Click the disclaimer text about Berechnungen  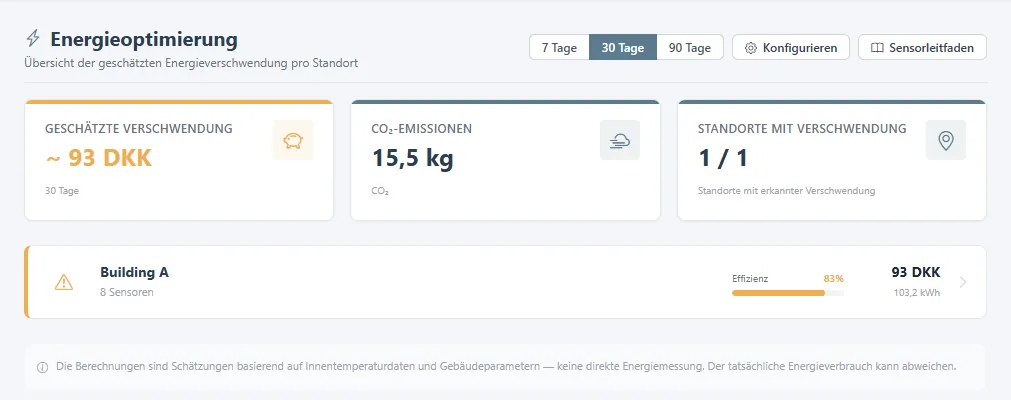point(506,366)
